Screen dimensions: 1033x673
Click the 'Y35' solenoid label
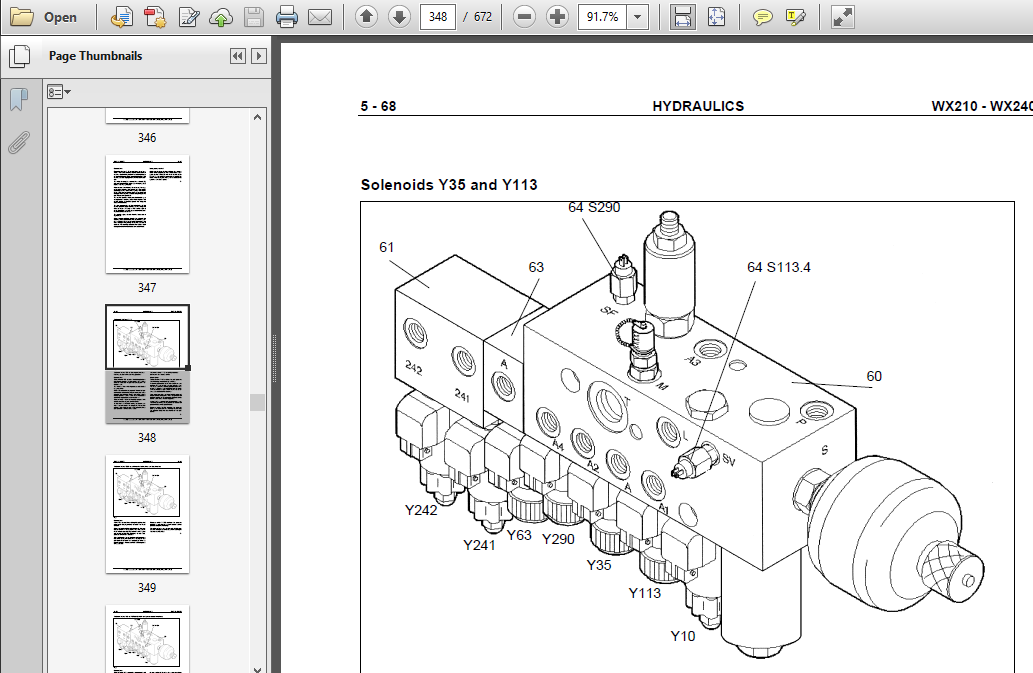[599, 565]
